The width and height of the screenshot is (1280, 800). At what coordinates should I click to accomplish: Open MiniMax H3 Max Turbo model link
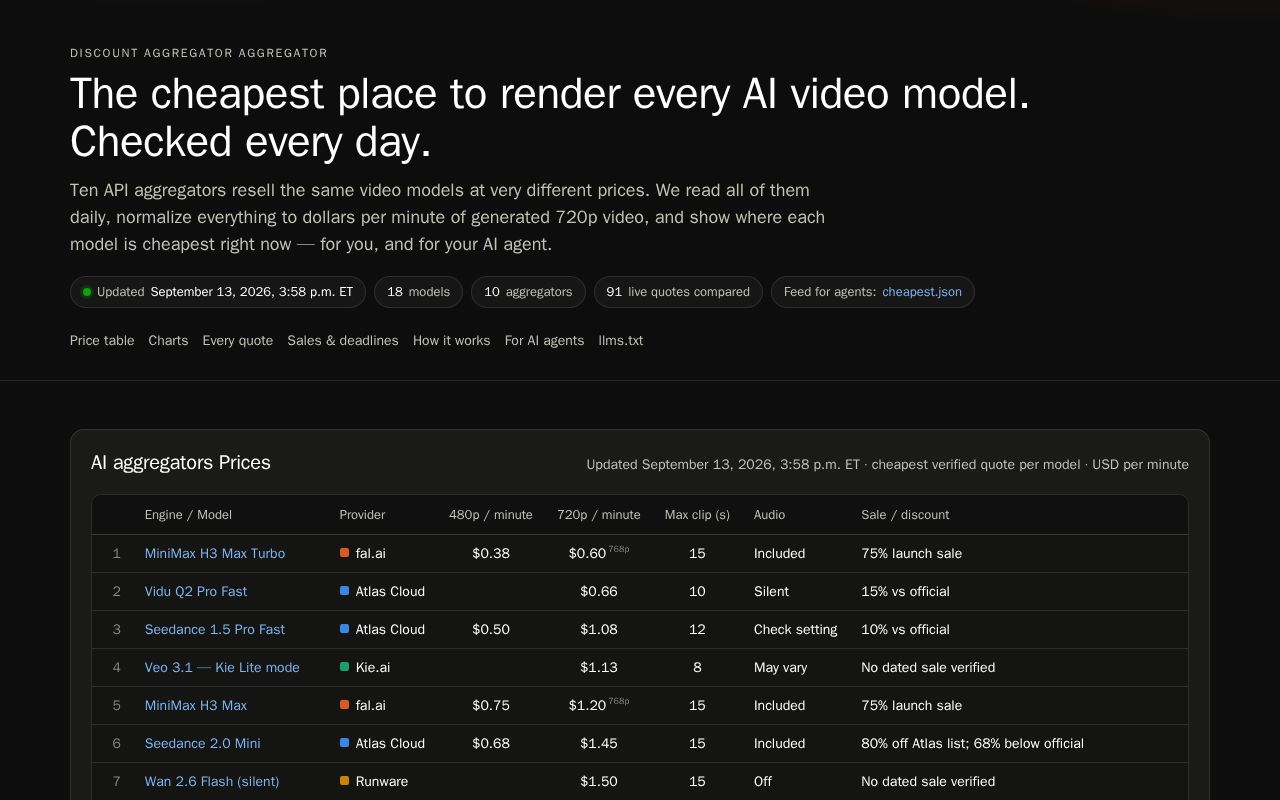(215, 553)
